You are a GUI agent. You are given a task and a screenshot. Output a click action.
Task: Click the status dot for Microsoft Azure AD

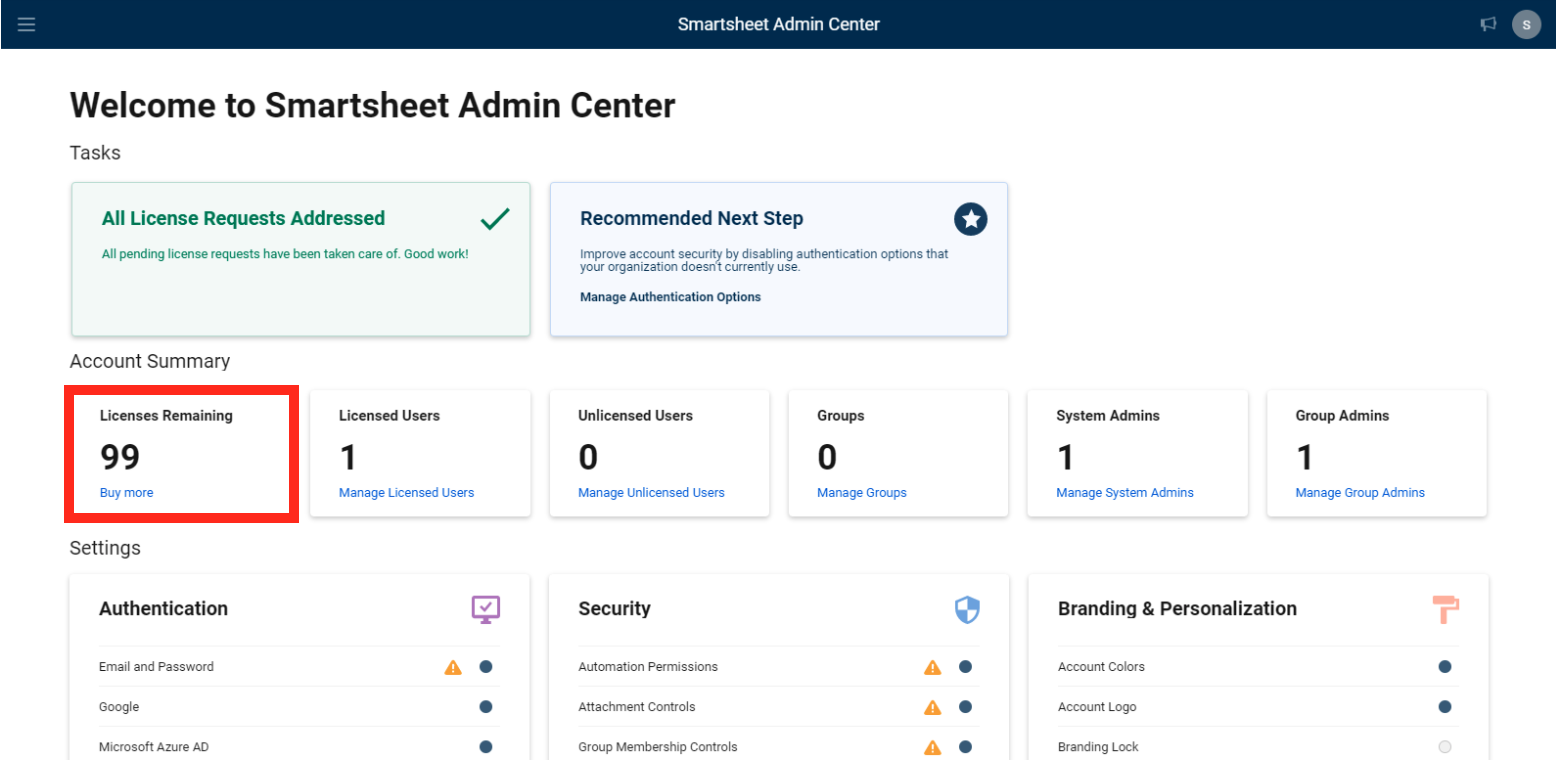(x=486, y=747)
